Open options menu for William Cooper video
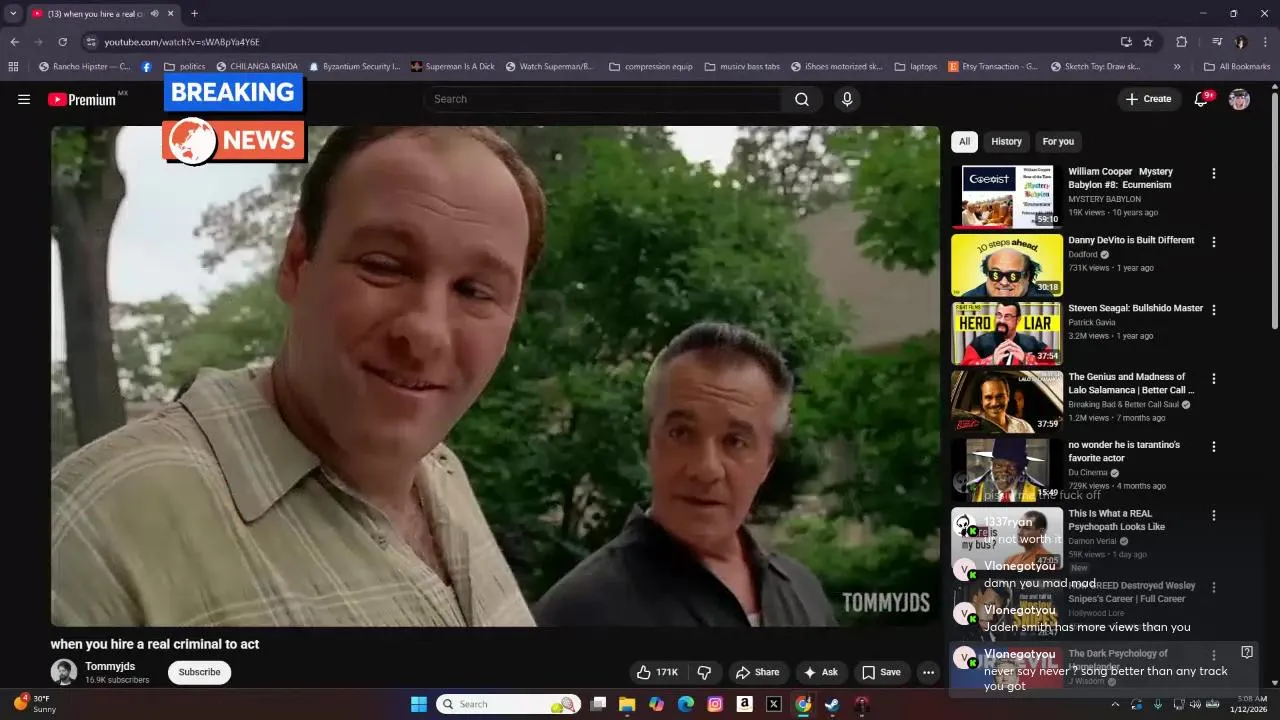1280x720 pixels. point(1214,173)
